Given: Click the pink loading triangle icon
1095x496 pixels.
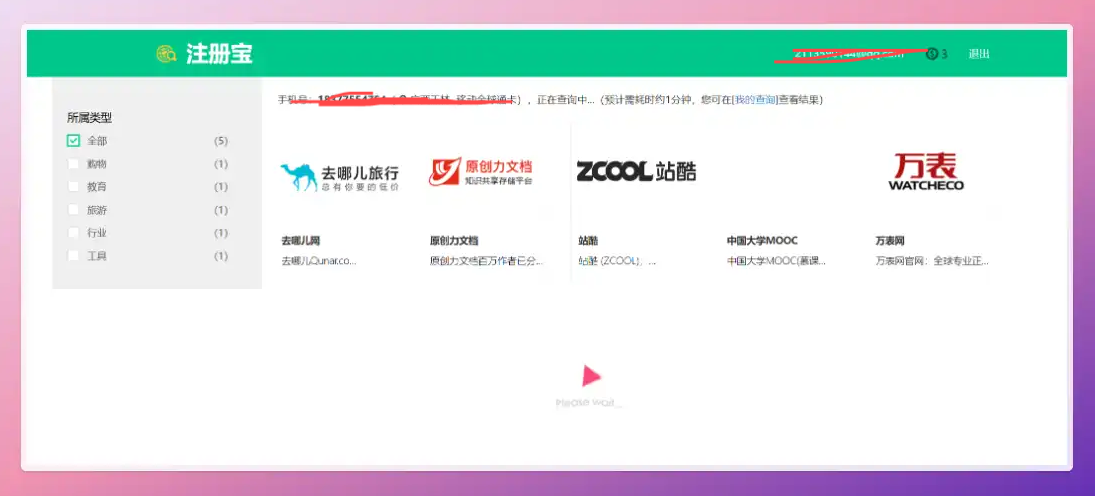Looking at the screenshot, I should click(591, 376).
